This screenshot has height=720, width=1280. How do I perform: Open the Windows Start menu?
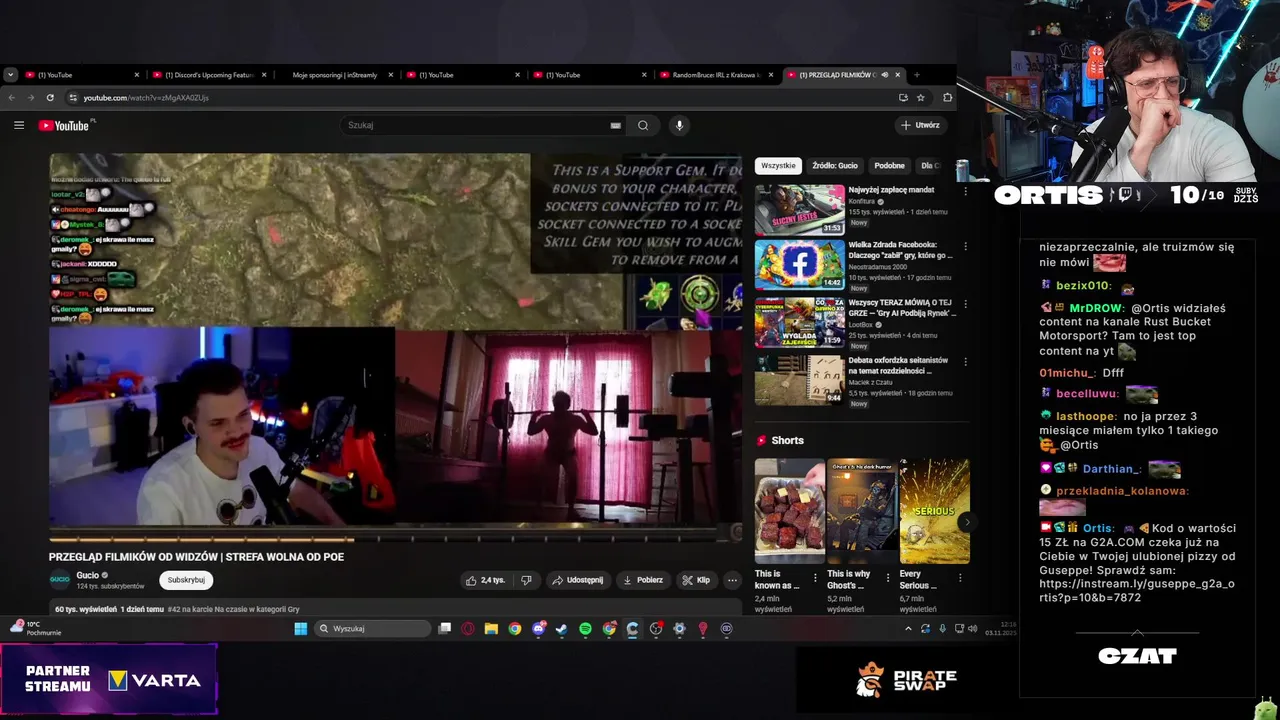300,629
